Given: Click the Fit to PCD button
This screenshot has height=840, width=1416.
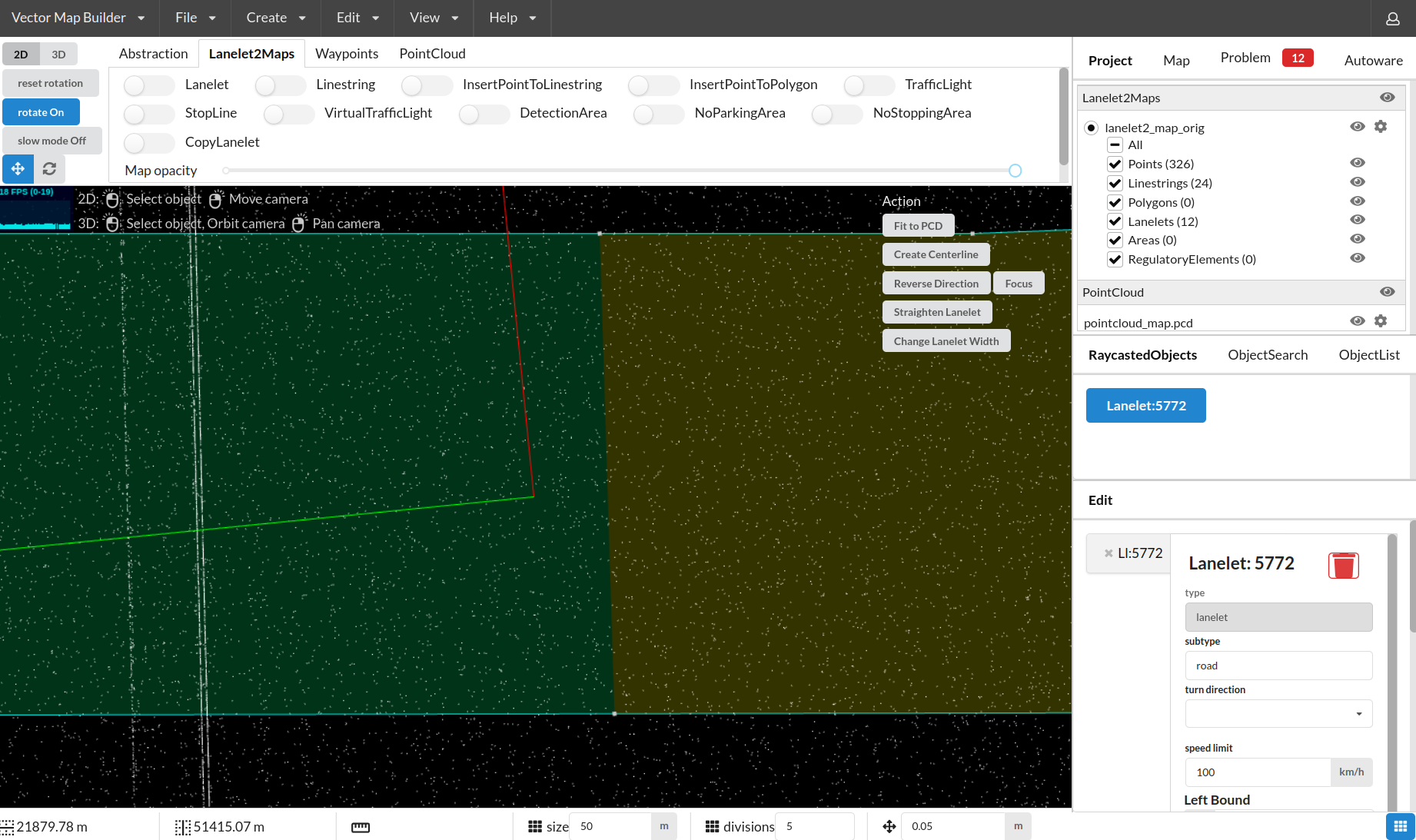Looking at the screenshot, I should (x=918, y=225).
